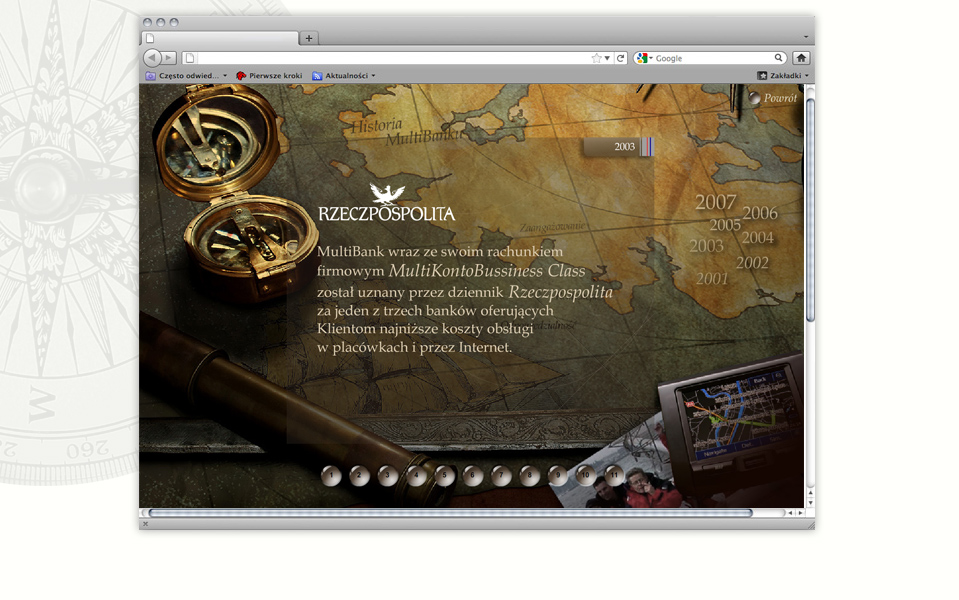
Task: Click the Google search engine icon
Action: pyautogui.click(x=642, y=58)
